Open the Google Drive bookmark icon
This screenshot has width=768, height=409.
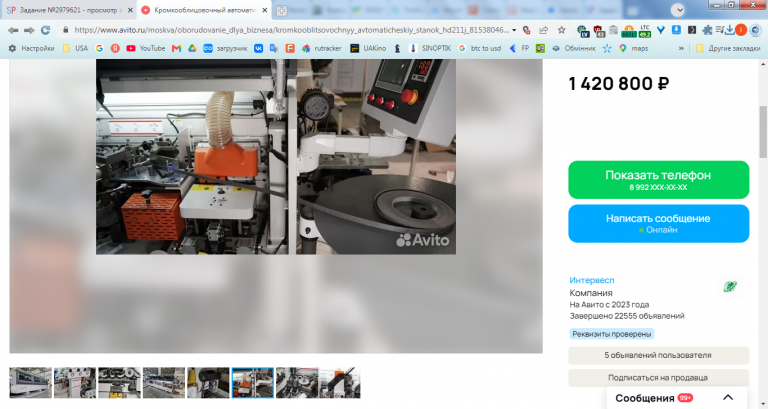tap(192, 48)
